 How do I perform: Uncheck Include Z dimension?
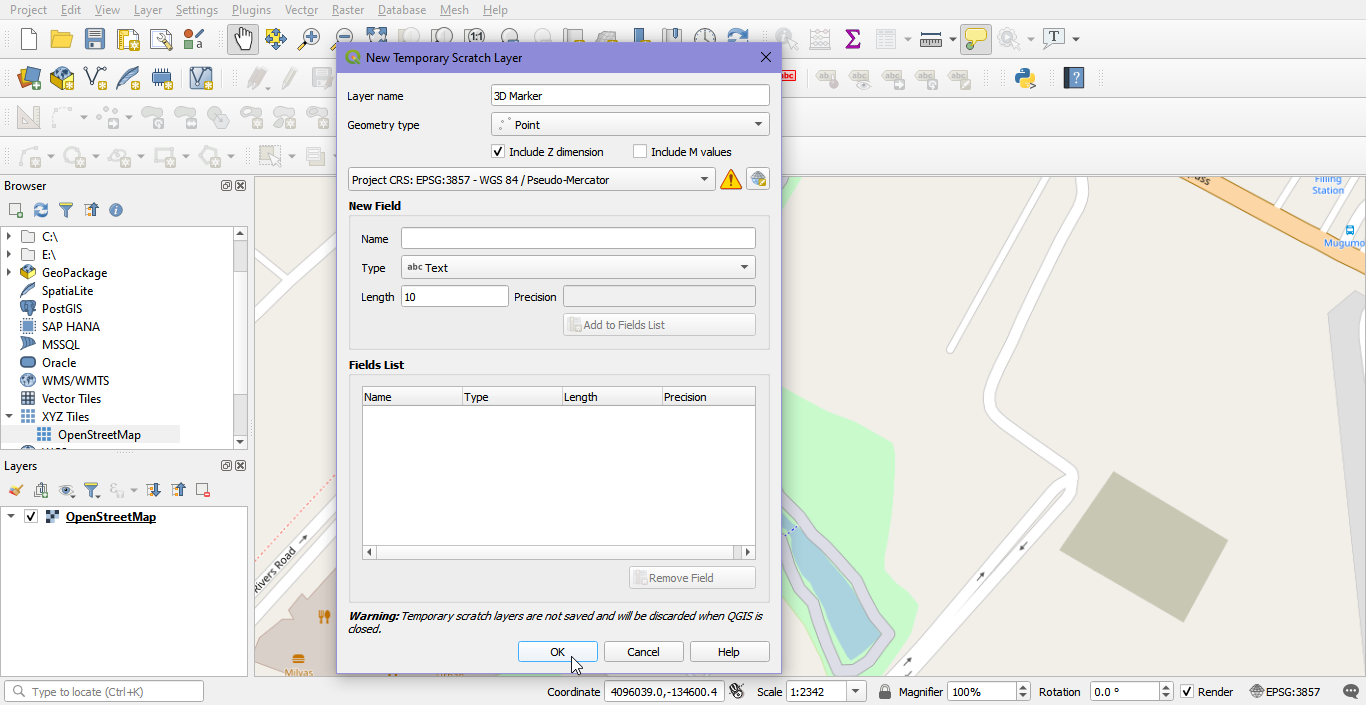click(498, 152)
